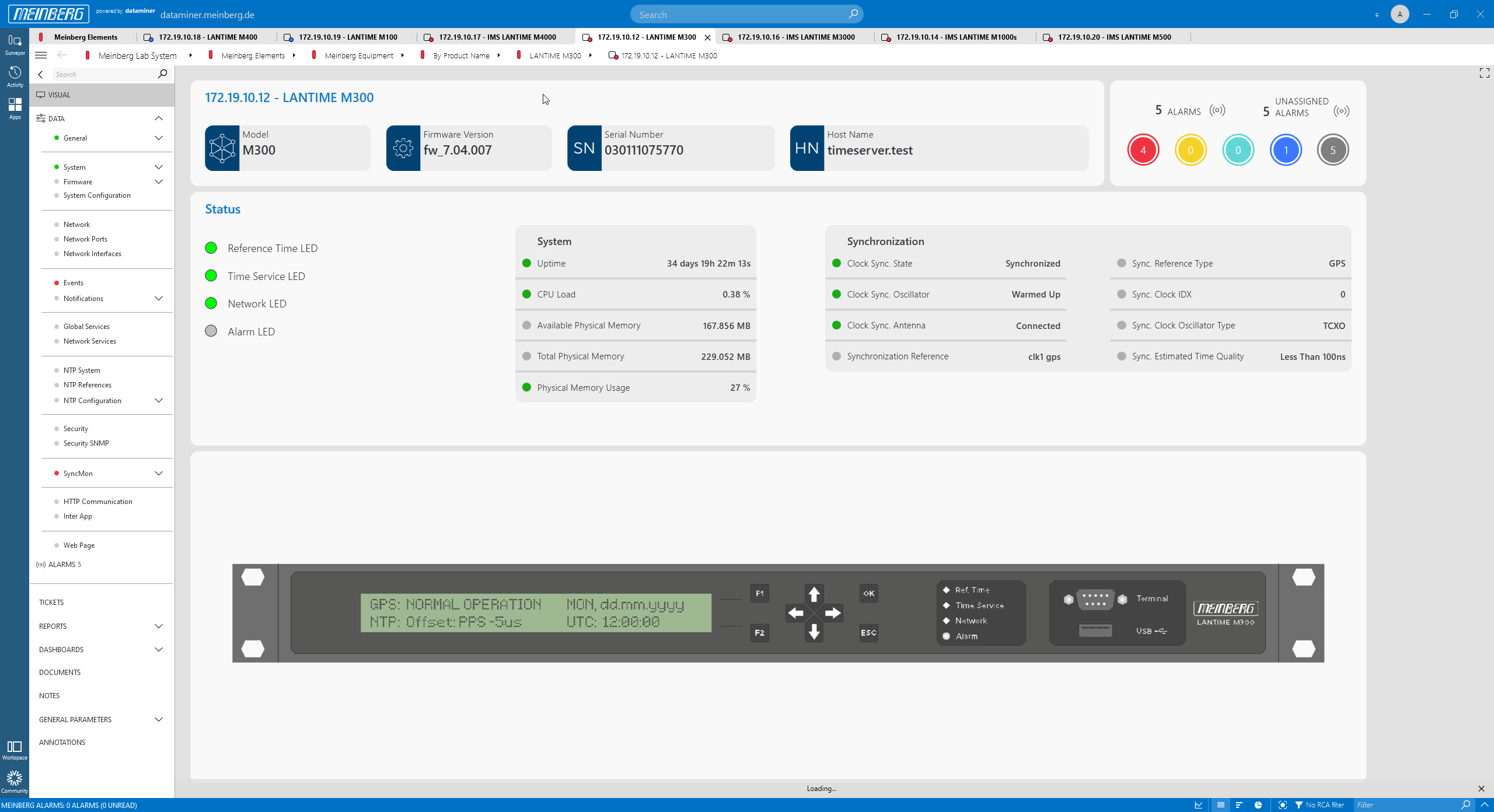Image resolution: width=1494 pixels, height=812 pixels.
Task: Open the header dropdown arrow beside avatar
Action: pos(1377,15)
